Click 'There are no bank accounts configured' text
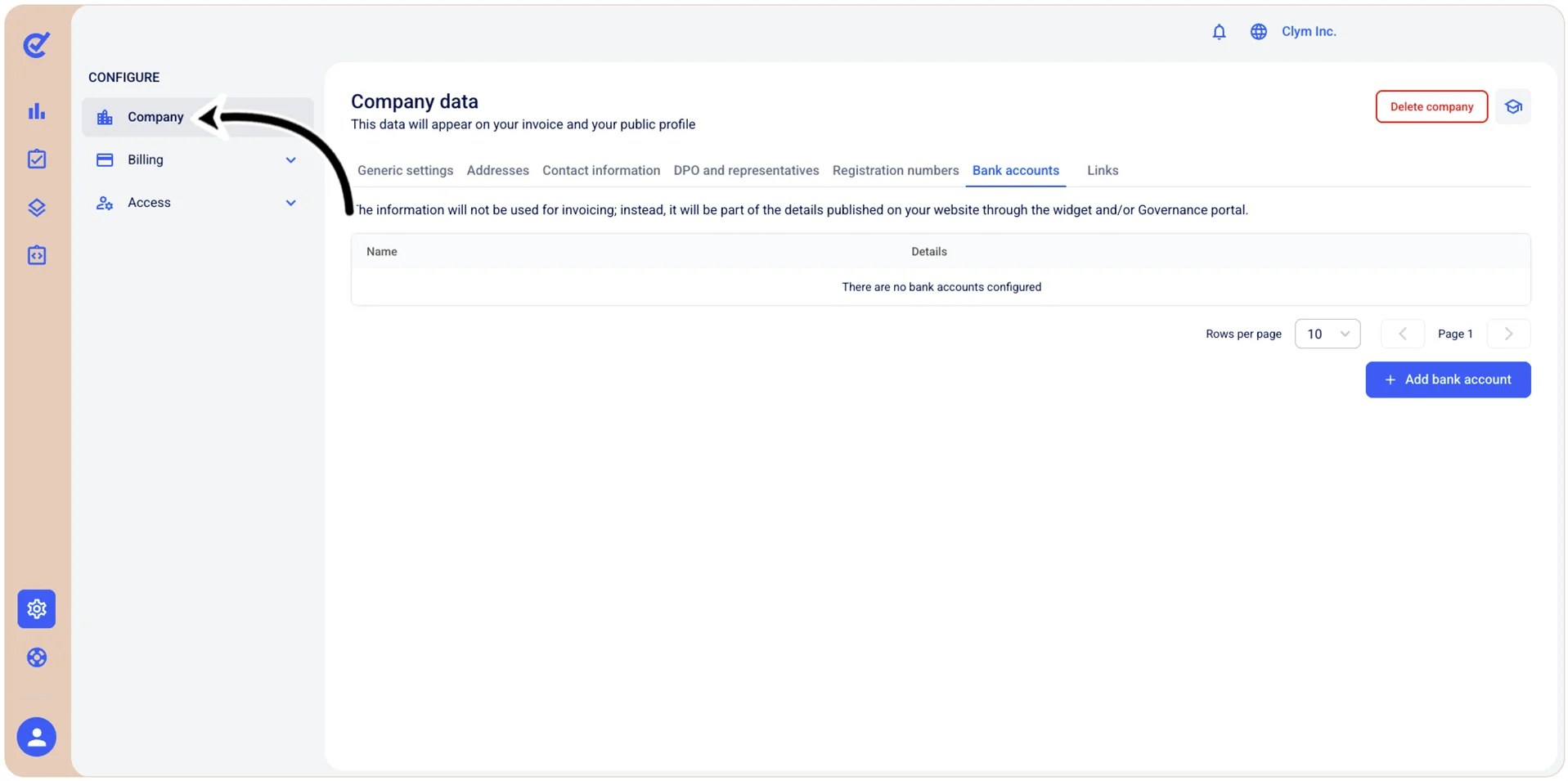Screen dimensions: 1568x781 coord(941,287)
